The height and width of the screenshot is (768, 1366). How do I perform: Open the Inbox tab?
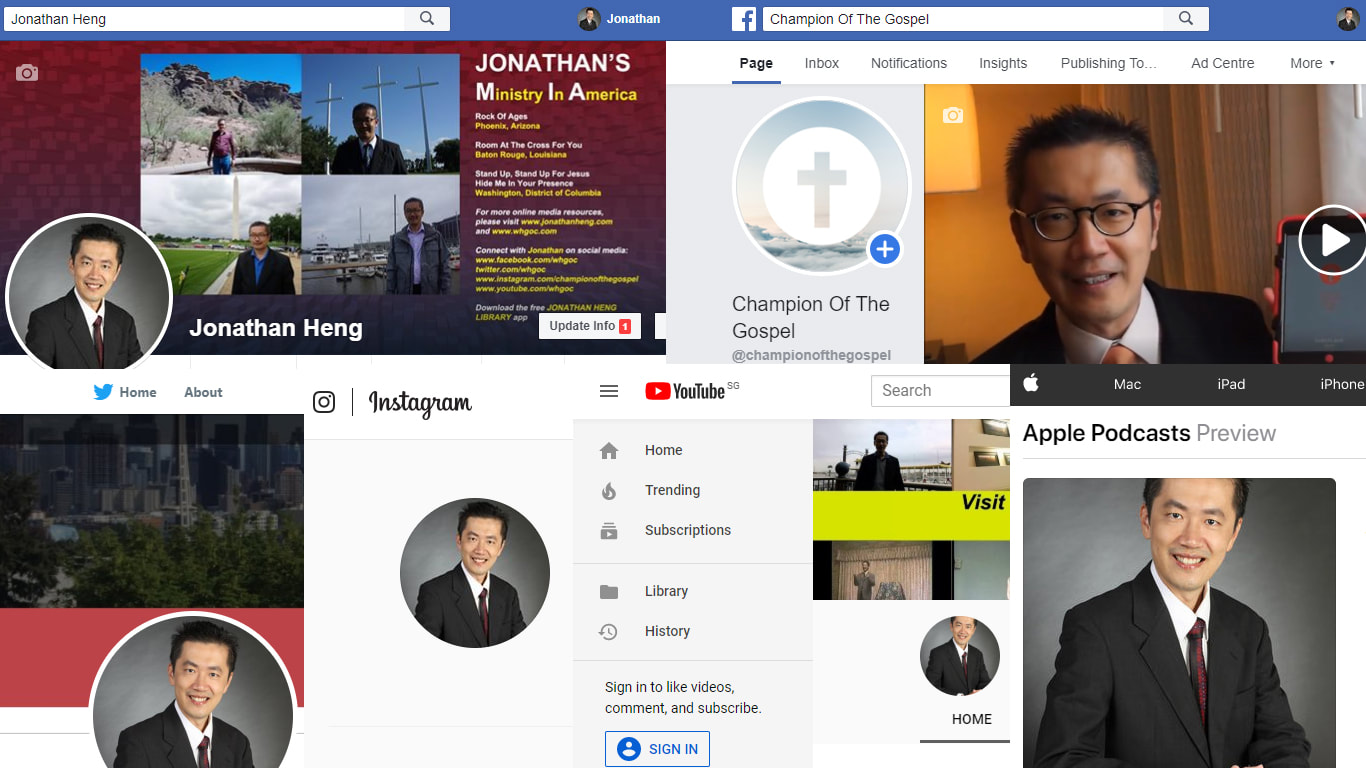[x=822, y=63]
